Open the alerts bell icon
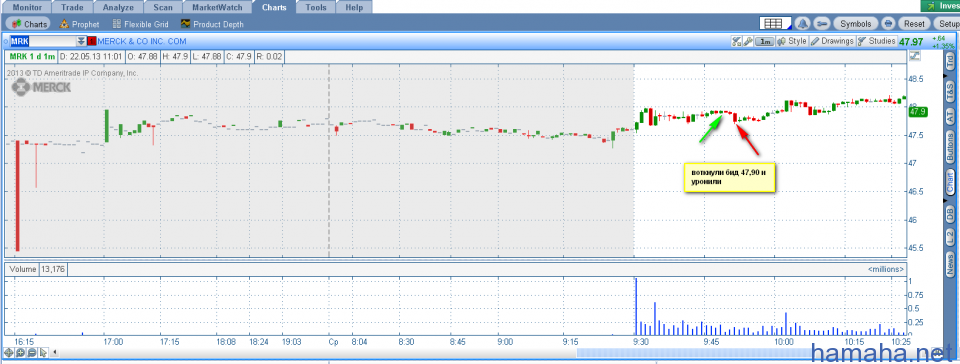960x364 pixels. (x=803, y=24)
